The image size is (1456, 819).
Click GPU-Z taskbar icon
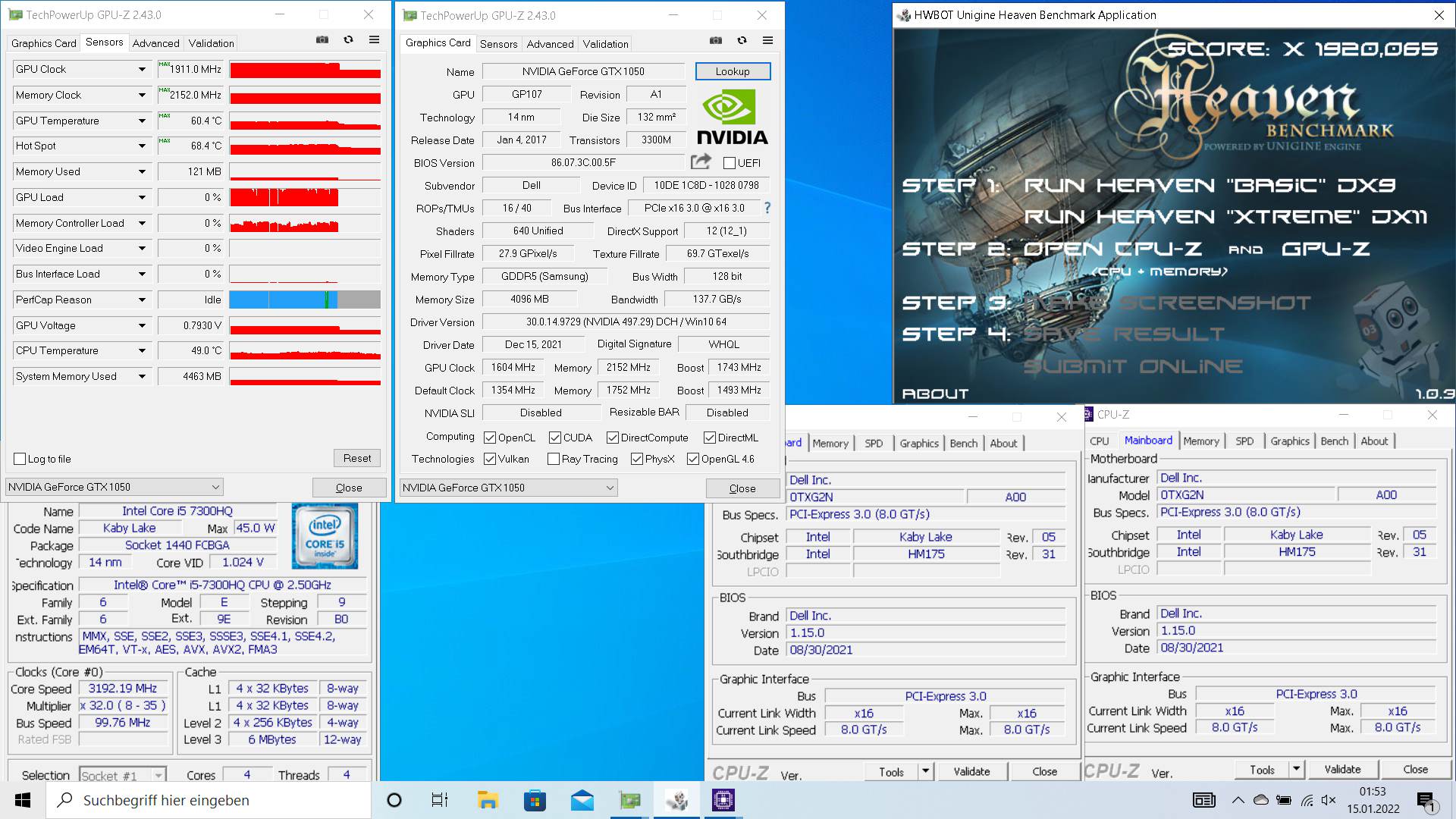click(x=629, y=800)
